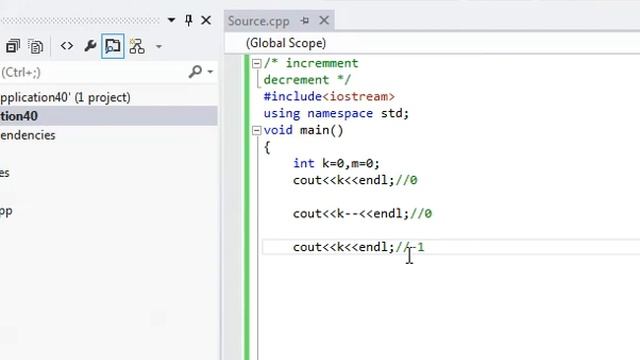Toggle the Preview Selected Items button
This screenshot has width=640, height=360.
click(113, 46)
